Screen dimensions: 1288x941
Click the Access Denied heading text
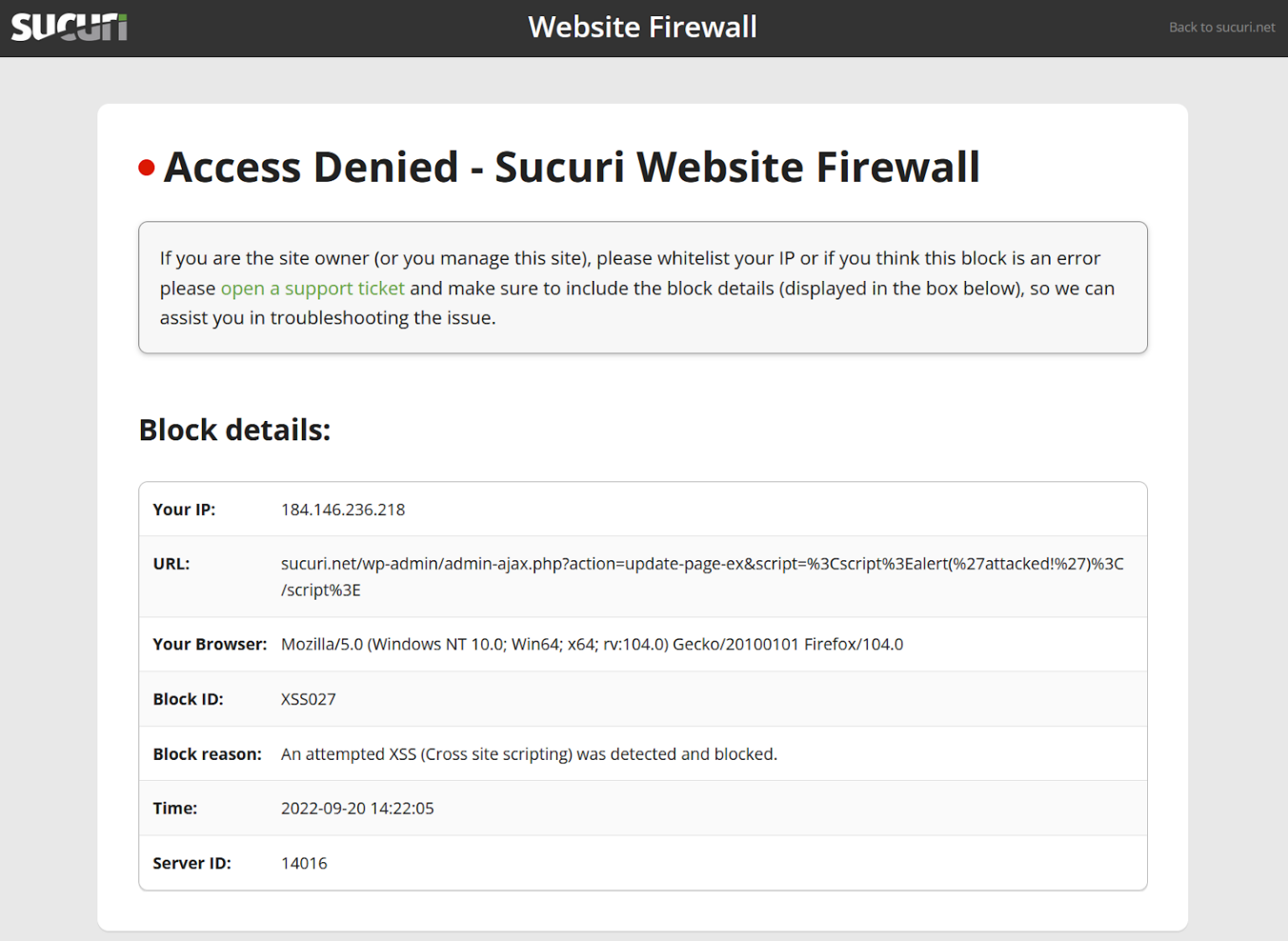click(x=573, y=167)
